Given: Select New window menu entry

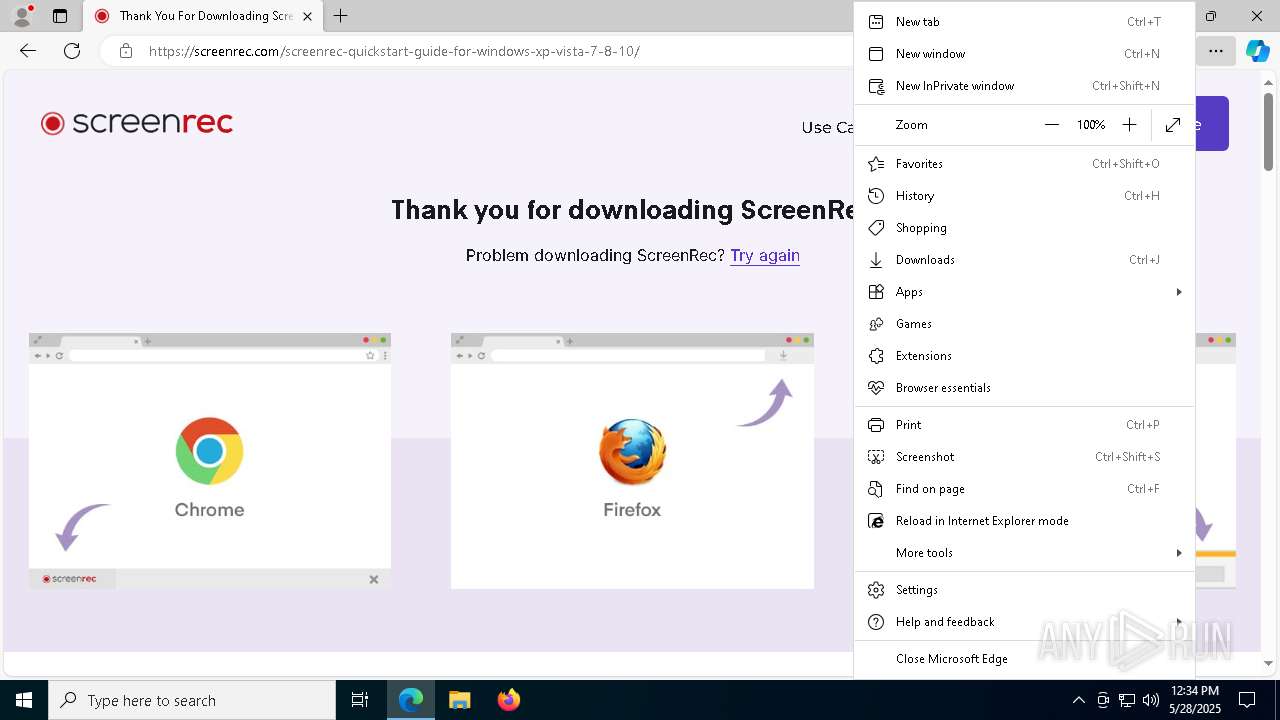Looking at the screenshot, I should (1024, 54).
